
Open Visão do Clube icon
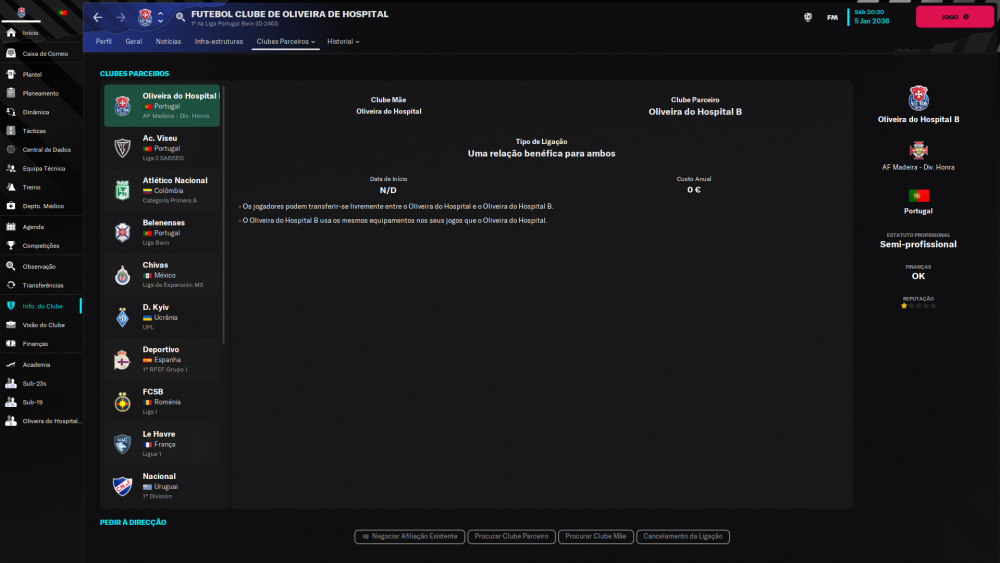click(11, 325)
